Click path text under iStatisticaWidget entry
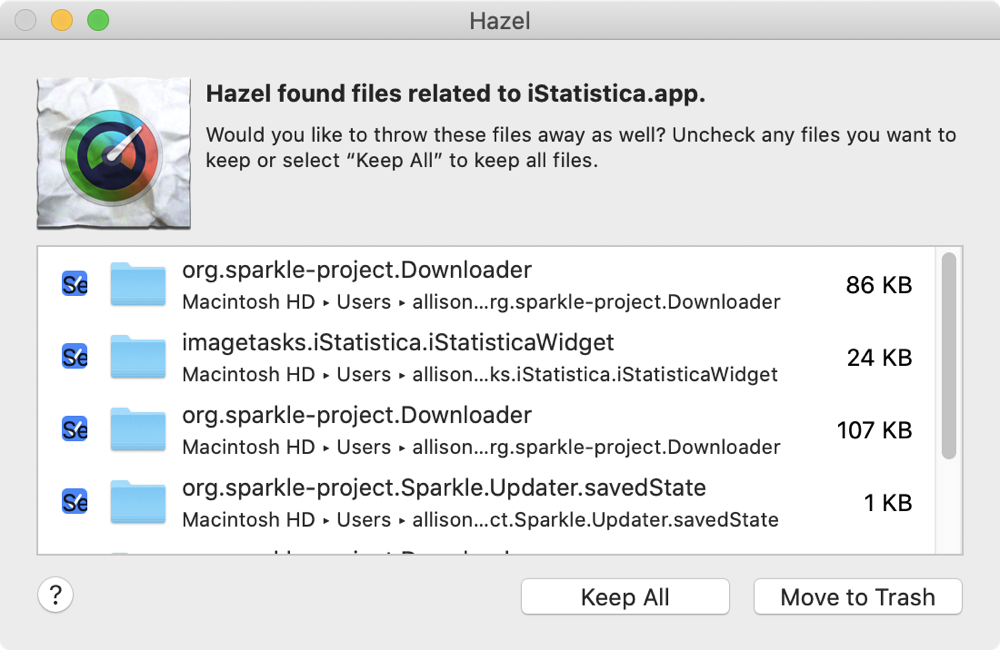Viewport: 1000px width, 650px height. click(480, 375)
